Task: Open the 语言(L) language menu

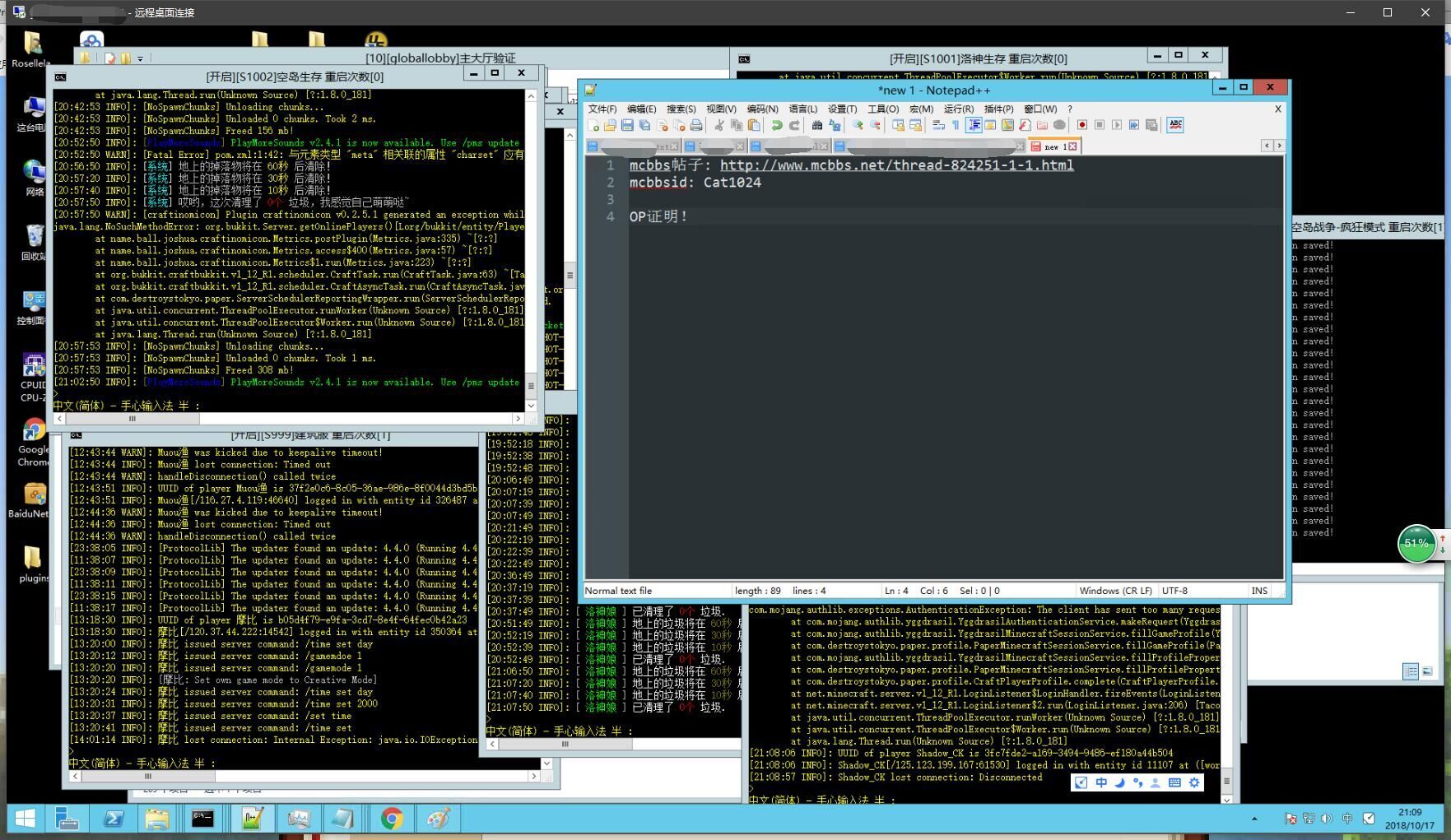Action: tap(802, 109)
